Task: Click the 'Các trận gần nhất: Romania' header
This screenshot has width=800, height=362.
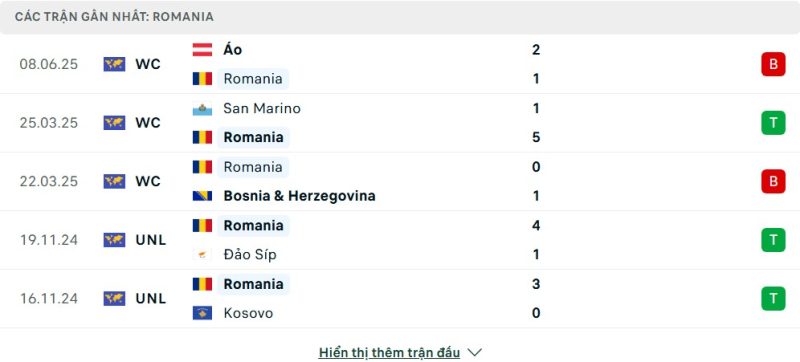Action: coord(114,17)
